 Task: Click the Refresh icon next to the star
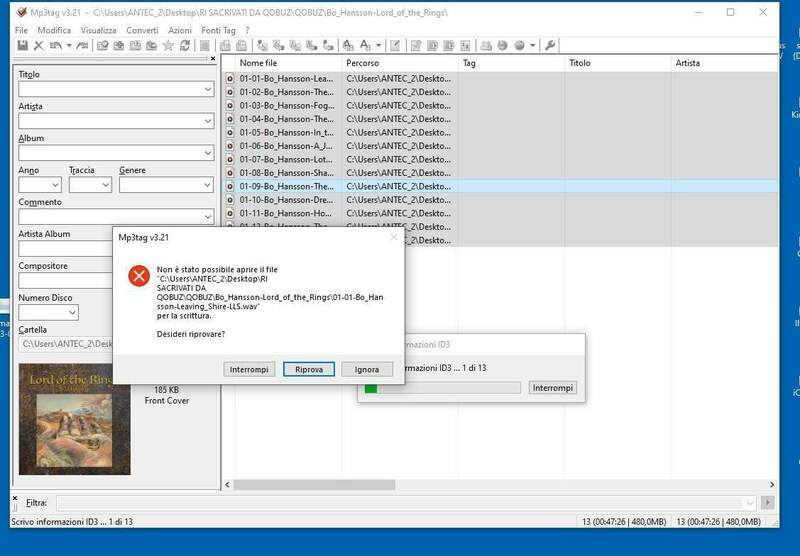184,46
